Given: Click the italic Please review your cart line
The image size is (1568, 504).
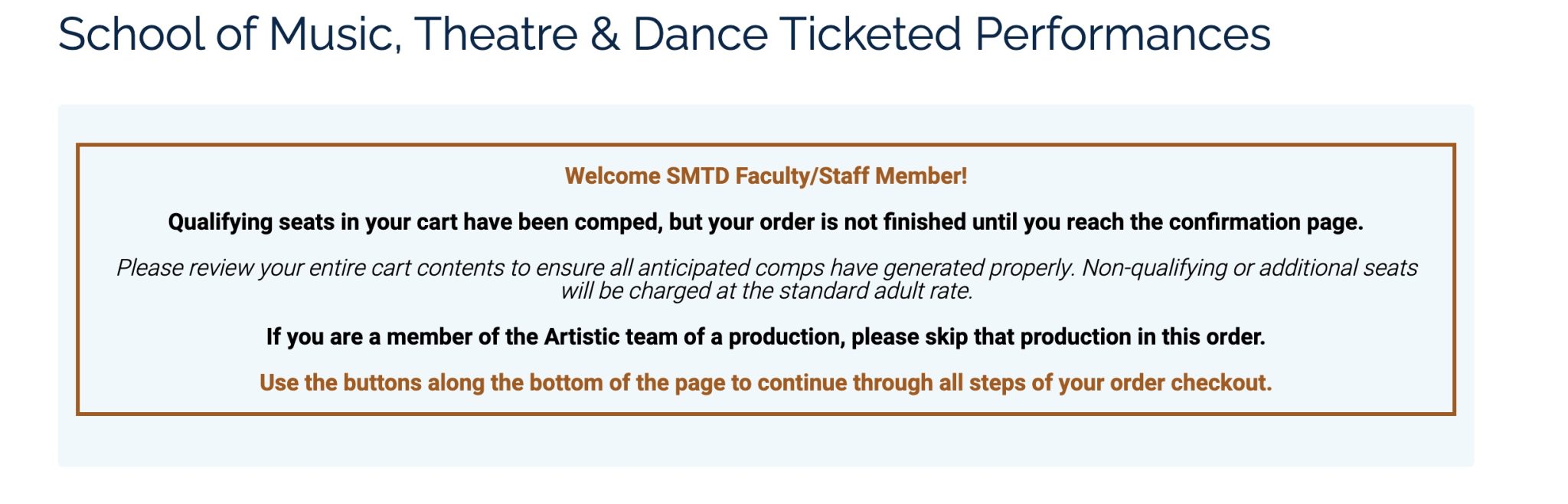Looking at the screenshot, I should click(x=766, y=268).
